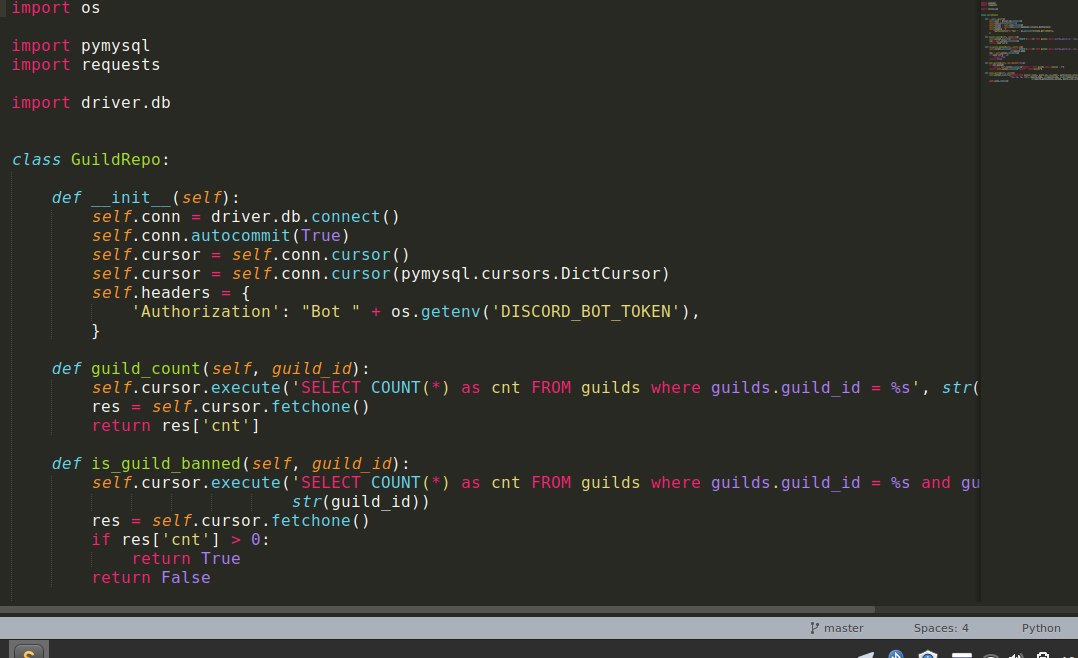This screenshot has height=658, width=1078.
Task: Open the Python syntax selector in status bar
Action: (1041, 628)
